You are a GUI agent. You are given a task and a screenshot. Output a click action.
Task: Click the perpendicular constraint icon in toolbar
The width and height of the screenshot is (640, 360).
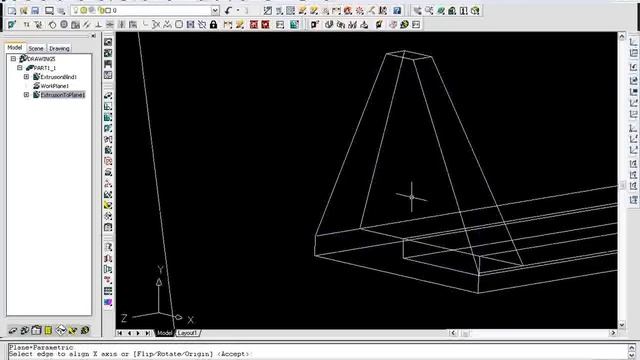point(98,25)
